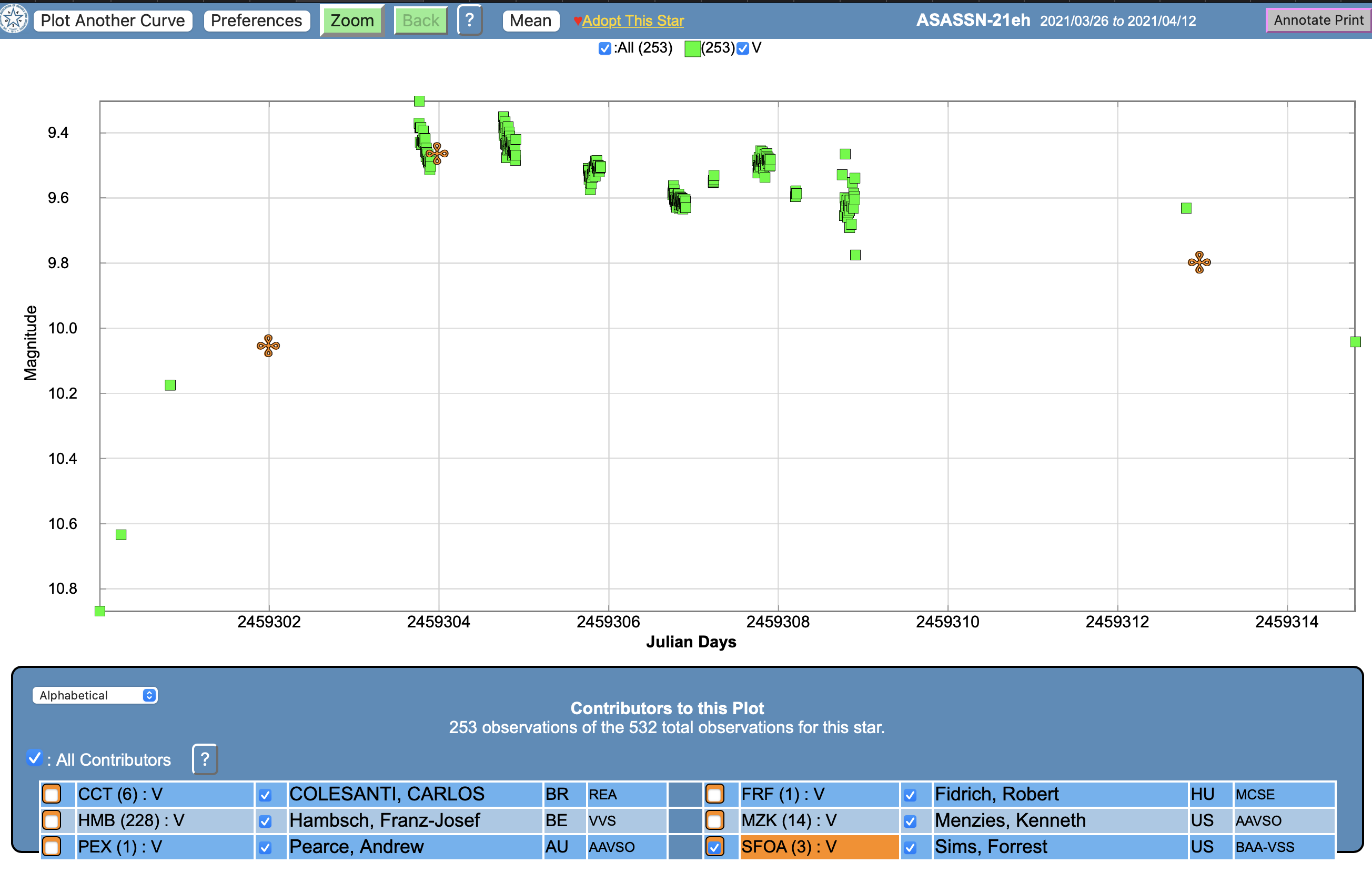Viewport: 1372px width, 873px height.
Task: Uncheck the Hambsch, Franz-Josef contributor checkbox
Action: tap(265, 821)
